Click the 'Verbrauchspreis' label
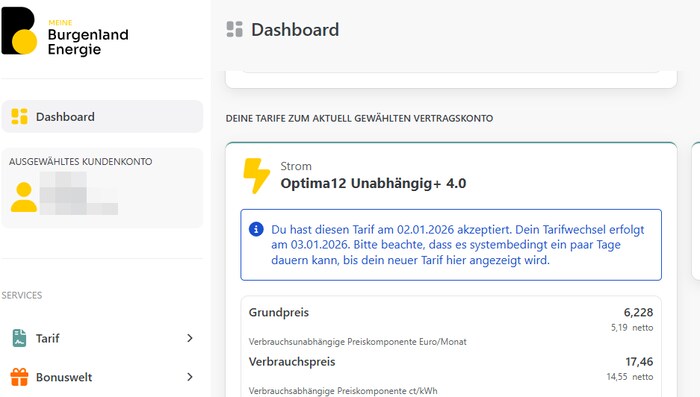The width and height of the screenshot is (700, 397). pos(292,361)
